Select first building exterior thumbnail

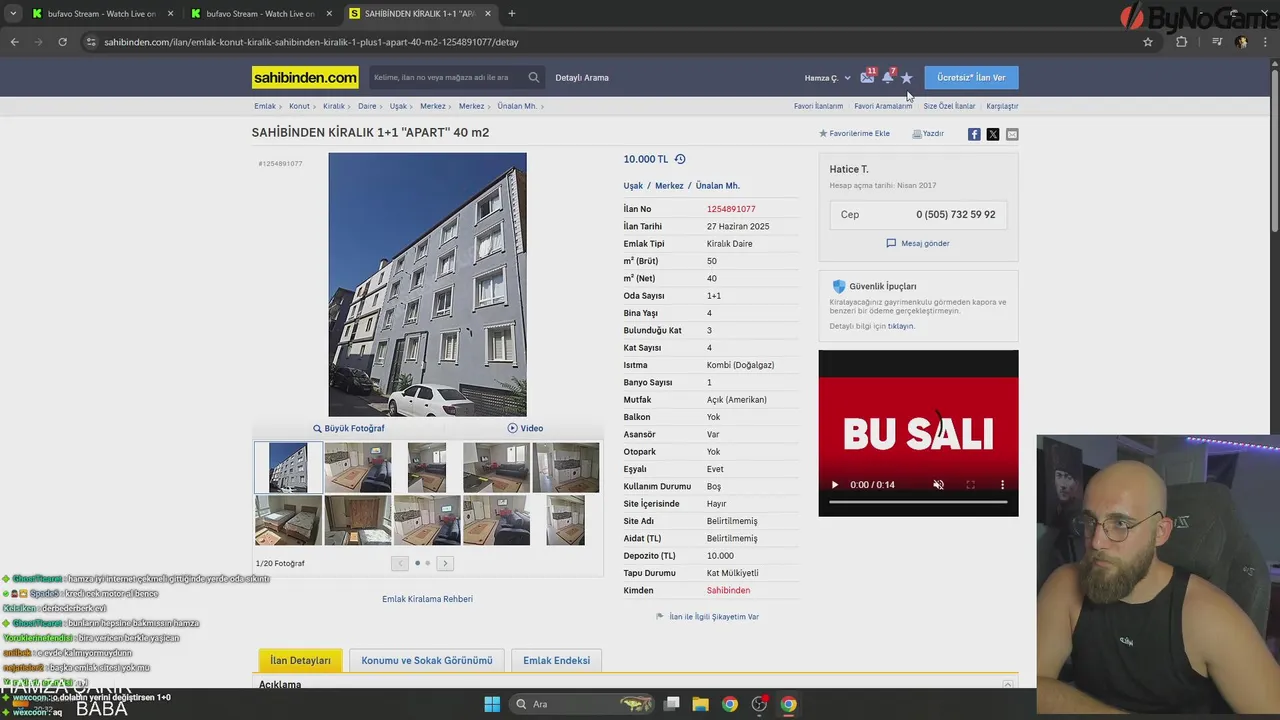click(x=288, y=467)
